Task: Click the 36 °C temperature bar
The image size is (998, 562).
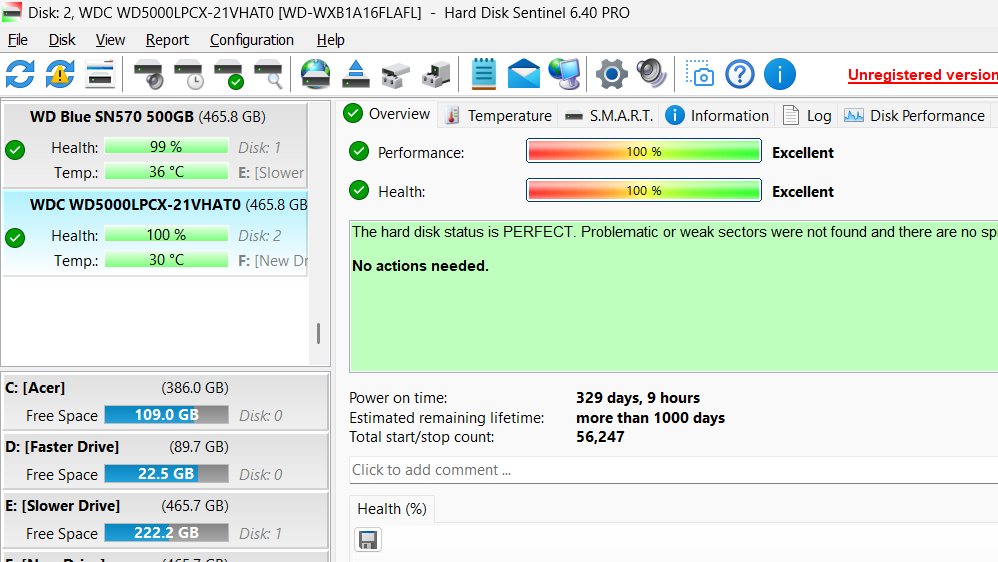Action: (166, 172)
